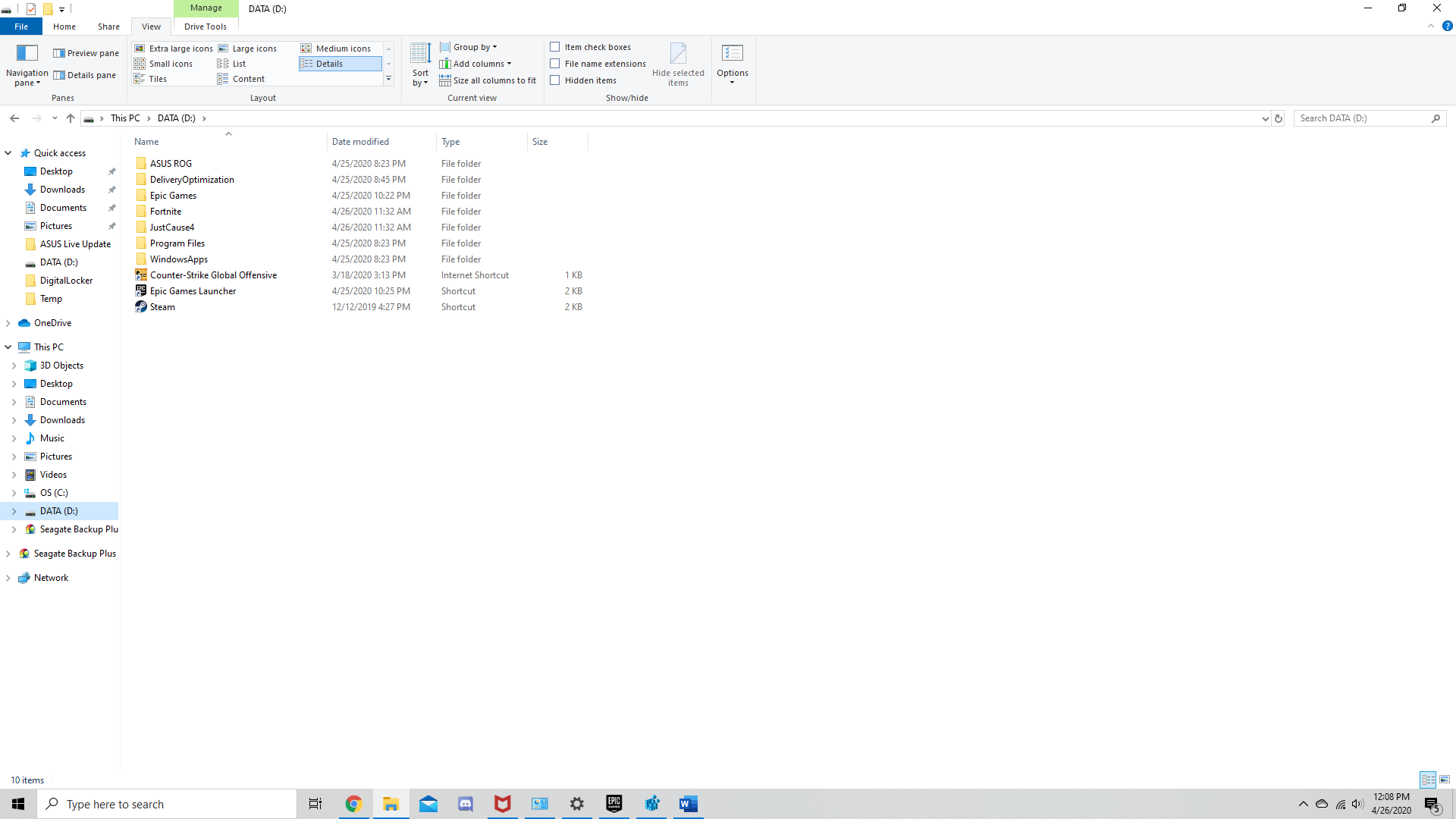The image size is (1456, 819).
Task: Switch to large thumbnails view in status bar
Action: (1445, 780)
